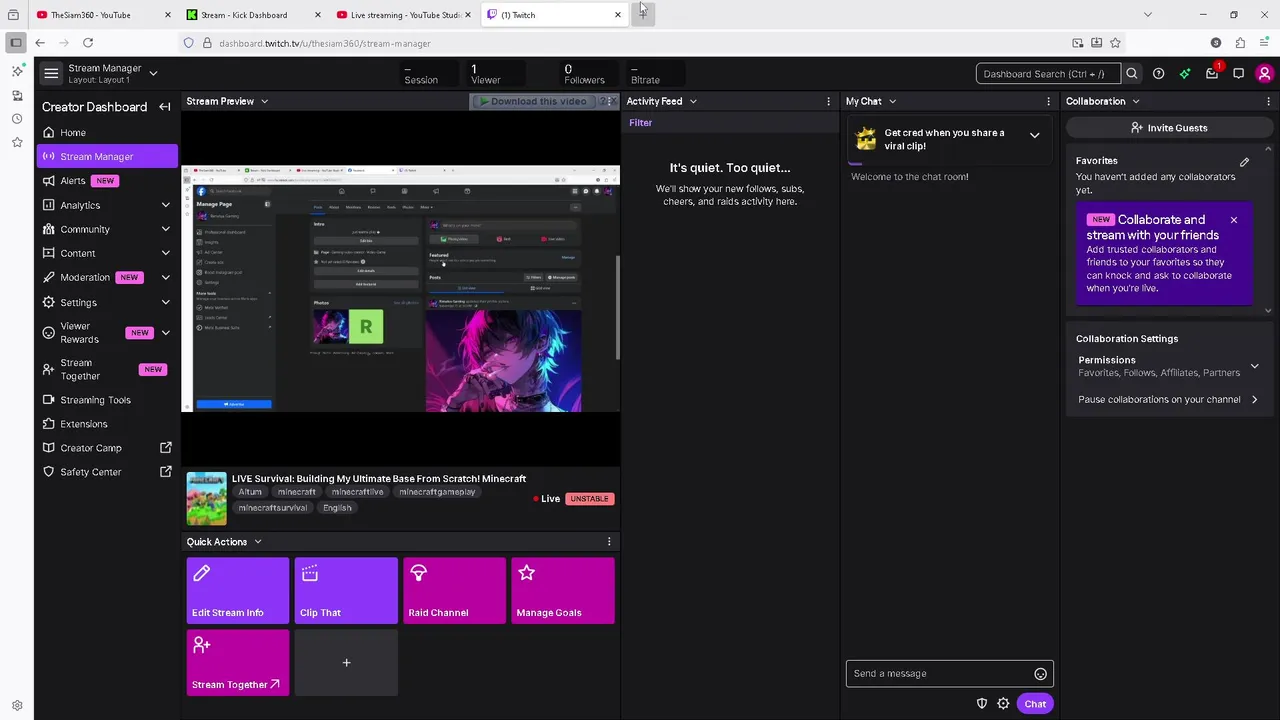The height and width of the screenshot is (720, 1280).
Task: Click the green sparkle icon in Twitch header
Action: 1185,73
